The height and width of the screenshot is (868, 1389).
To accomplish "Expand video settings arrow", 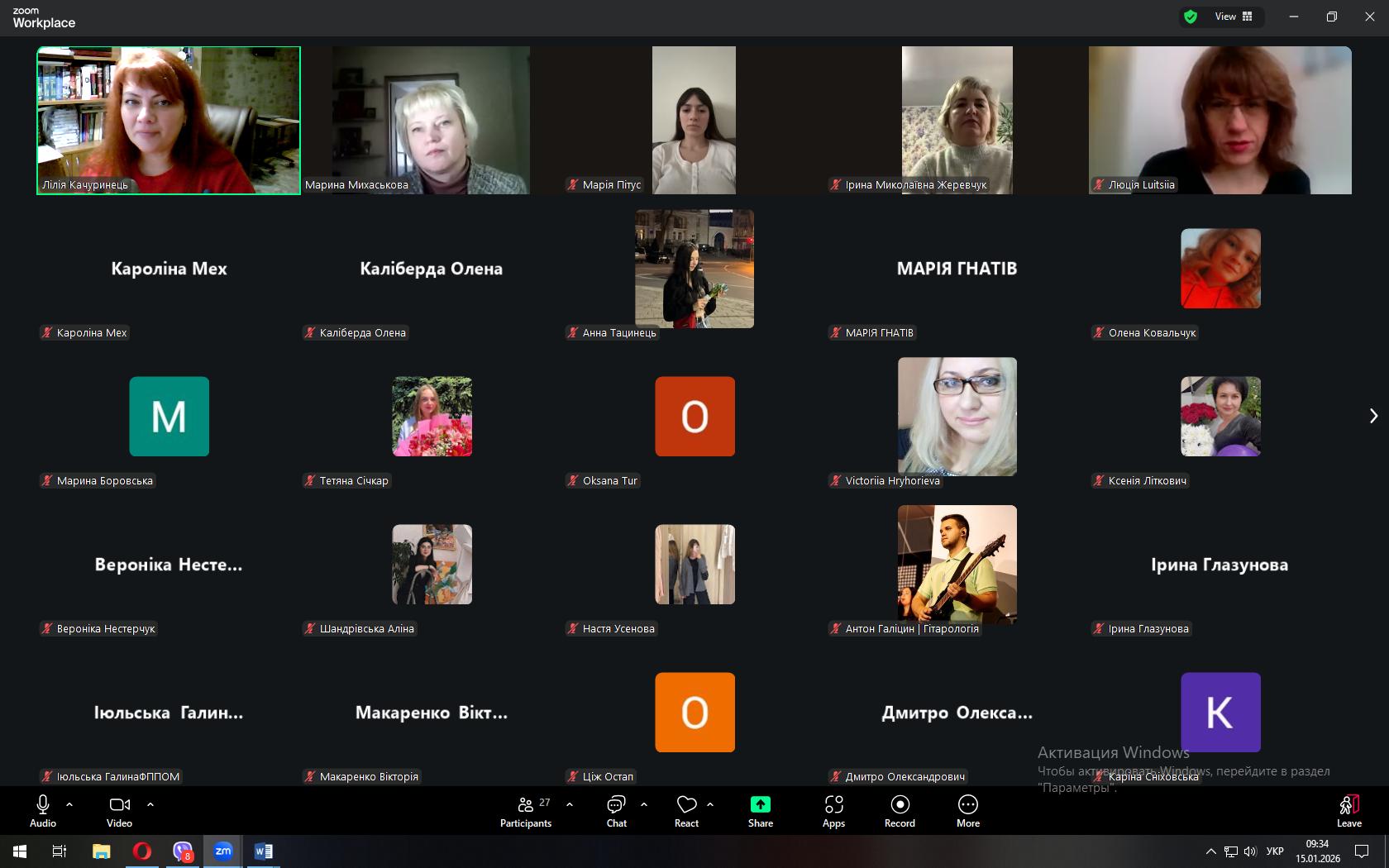I will (150, 804).
